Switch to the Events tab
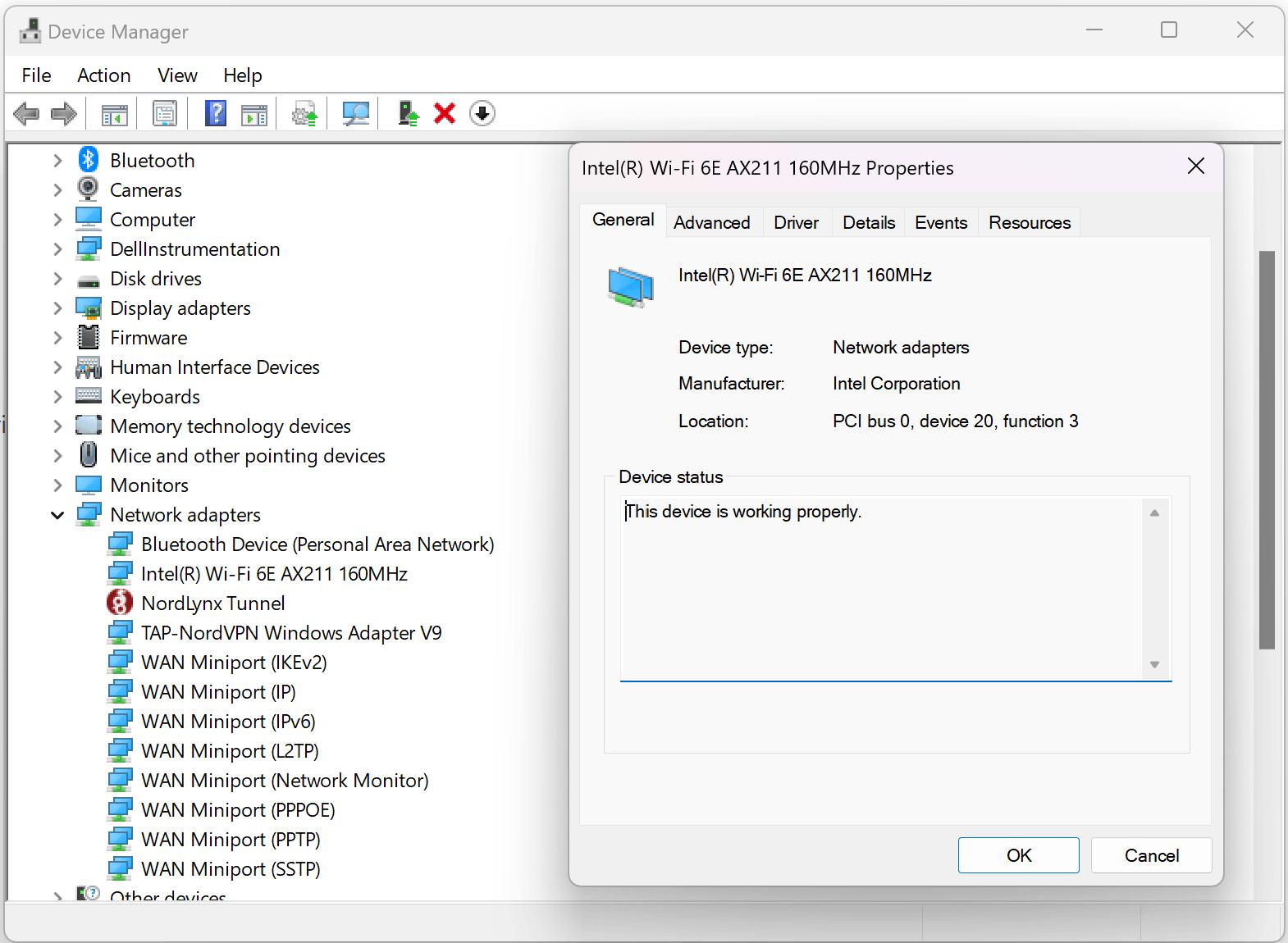1288x943 pixels. 941,223
